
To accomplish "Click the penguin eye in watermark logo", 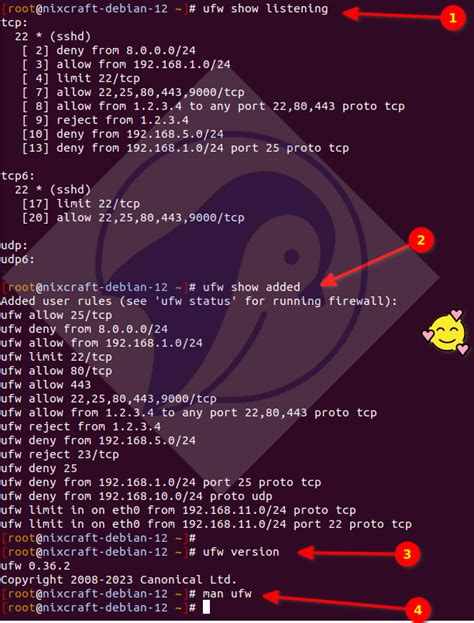I will click(292, 257).
